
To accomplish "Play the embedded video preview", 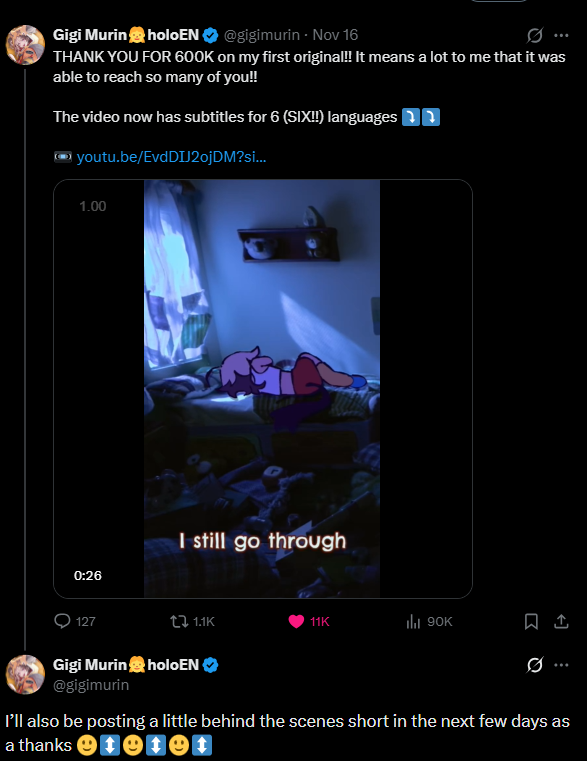I will [263, 389].
